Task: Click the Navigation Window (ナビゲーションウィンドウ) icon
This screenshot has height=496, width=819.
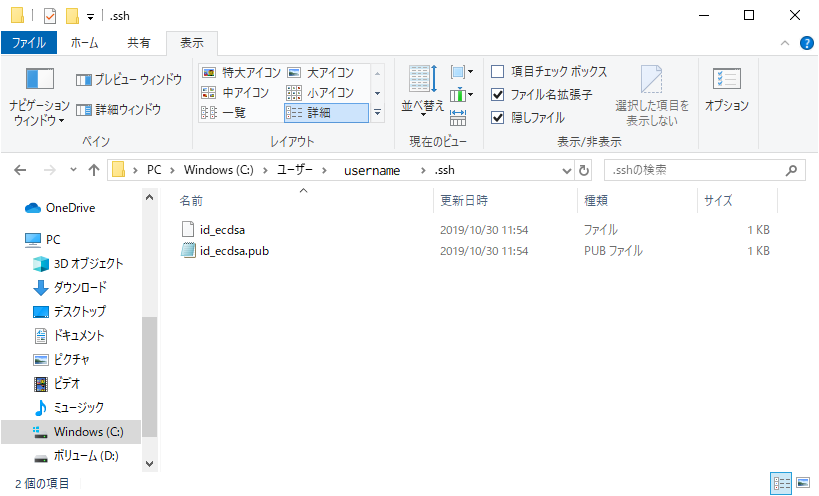Action: click(x=39, y=80)
